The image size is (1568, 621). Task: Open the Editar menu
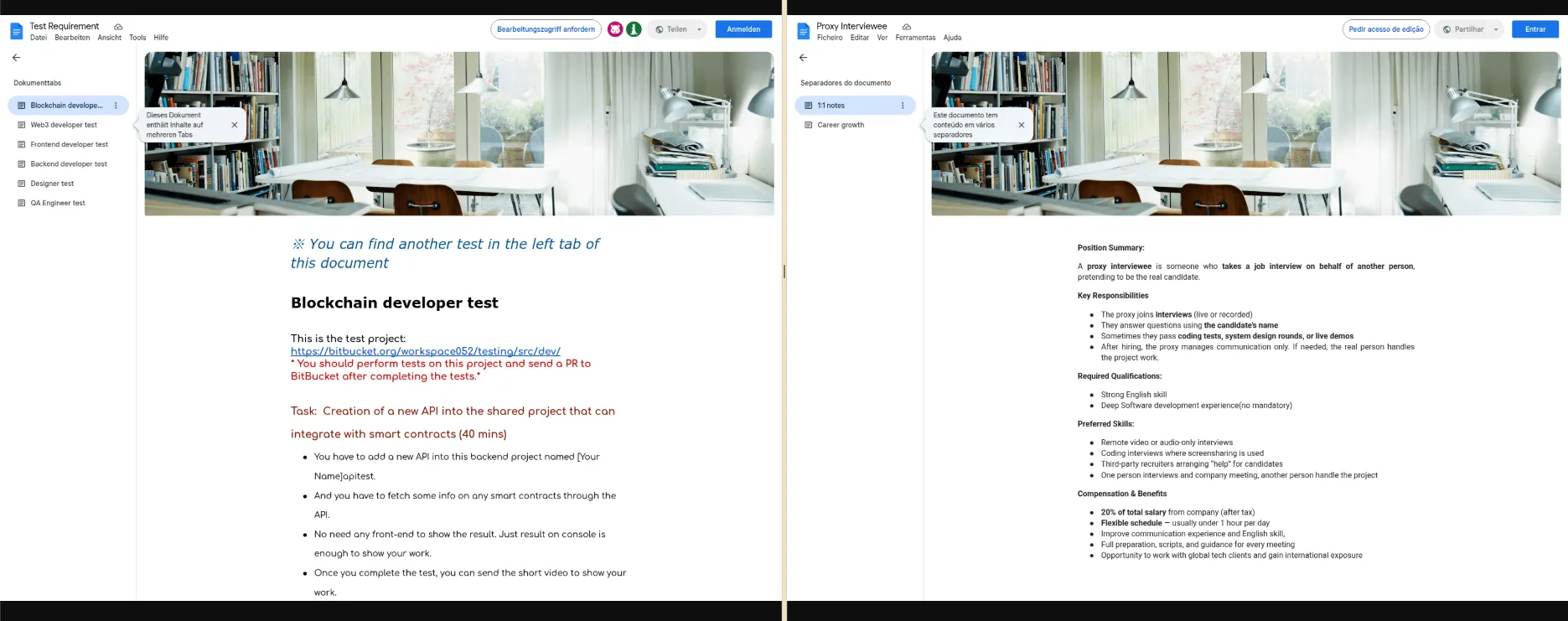[860, 38]
